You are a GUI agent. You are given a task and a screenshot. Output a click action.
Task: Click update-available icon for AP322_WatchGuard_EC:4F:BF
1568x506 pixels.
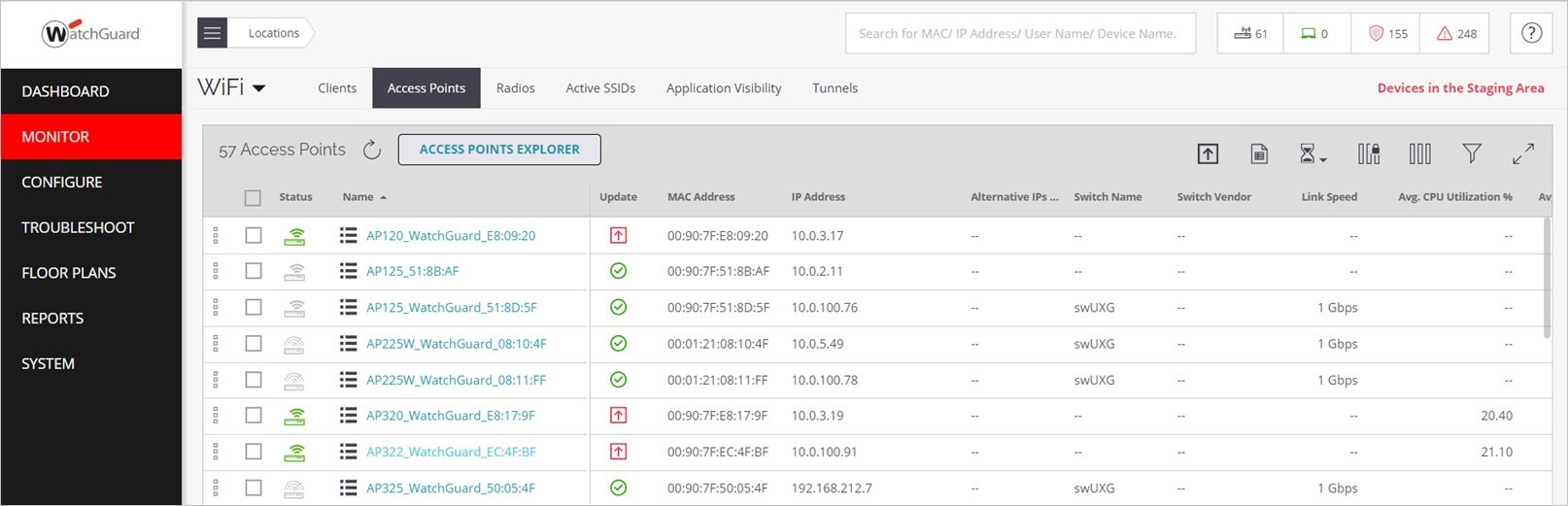click(618, 452)
